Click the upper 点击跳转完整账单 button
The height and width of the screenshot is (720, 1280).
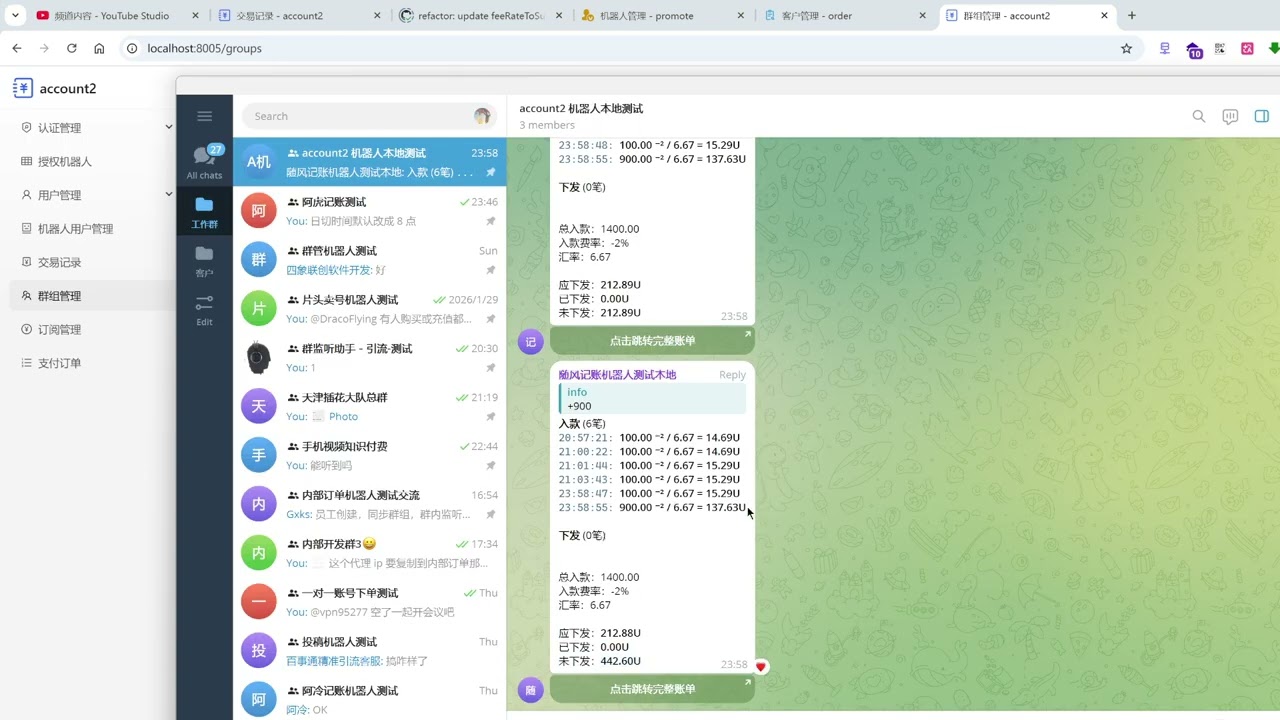(x=652, y=341)
